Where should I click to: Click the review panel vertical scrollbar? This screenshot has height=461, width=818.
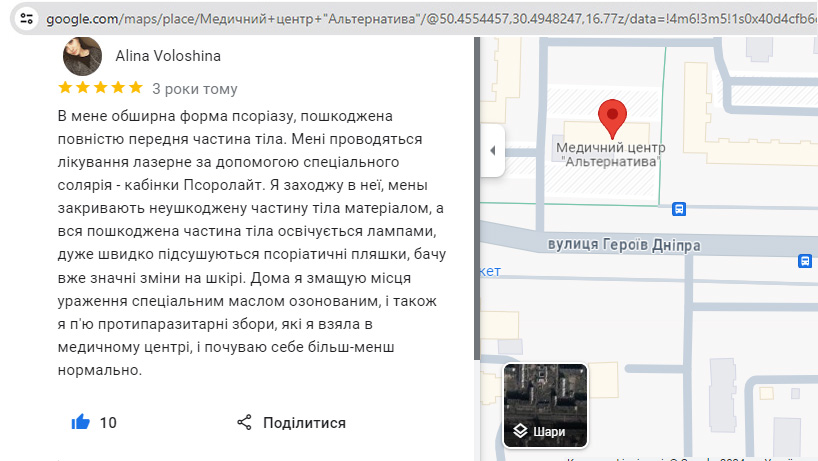click(476, 200)
